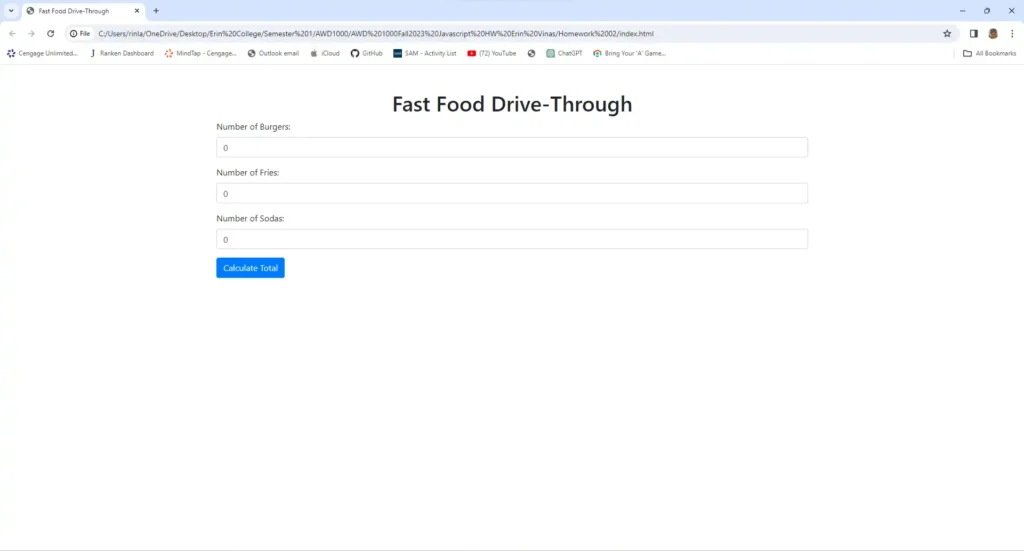Open Cengage Unlimited bookmark
The width and height of the screenshot is (1024, 551).
coord(42,54)
